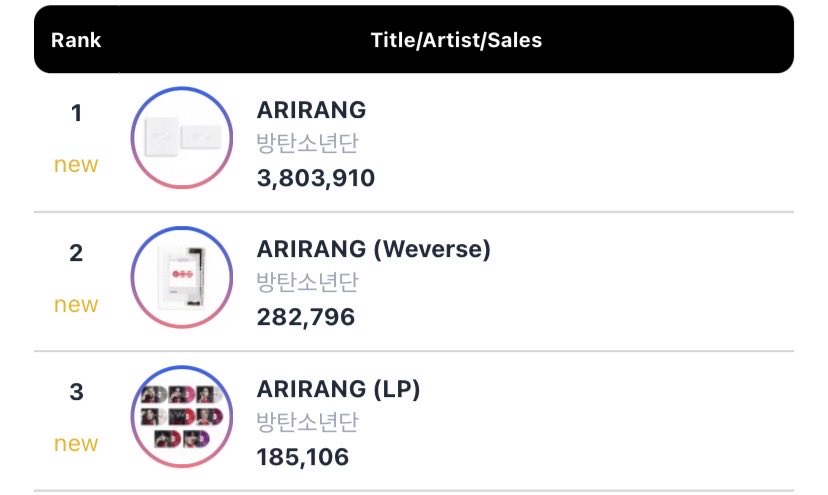Click the "new" badge under rank 1
Image resolution: width=828 pixels, height=495 pixels.
tap(76, 165)
